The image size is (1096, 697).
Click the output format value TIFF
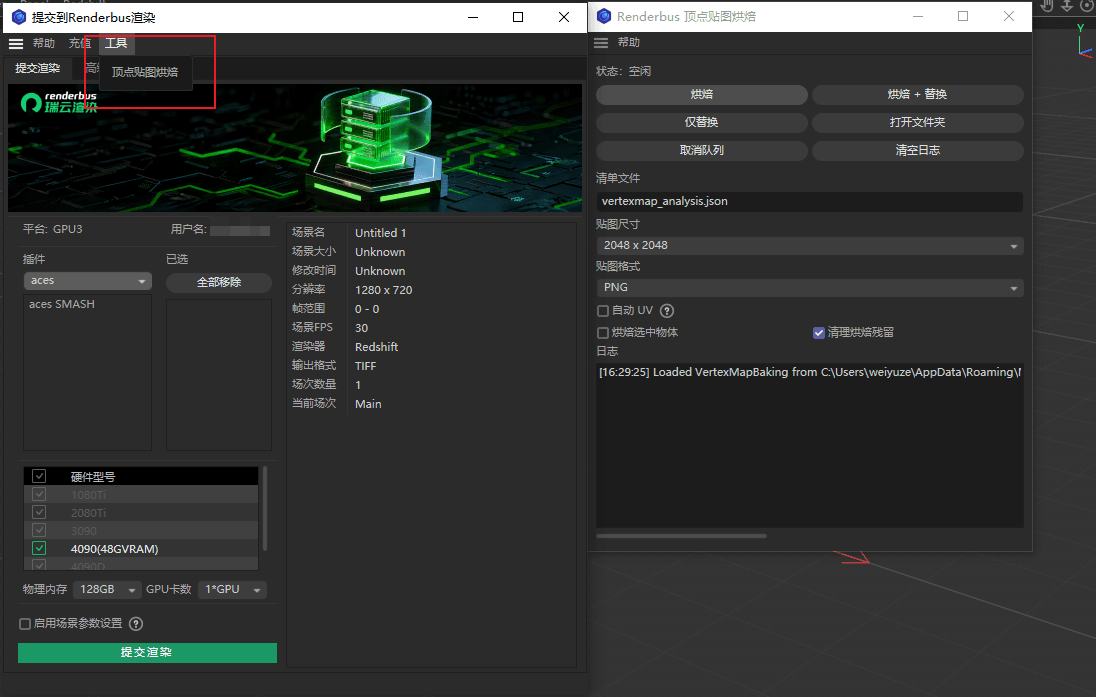click(366, 366)
